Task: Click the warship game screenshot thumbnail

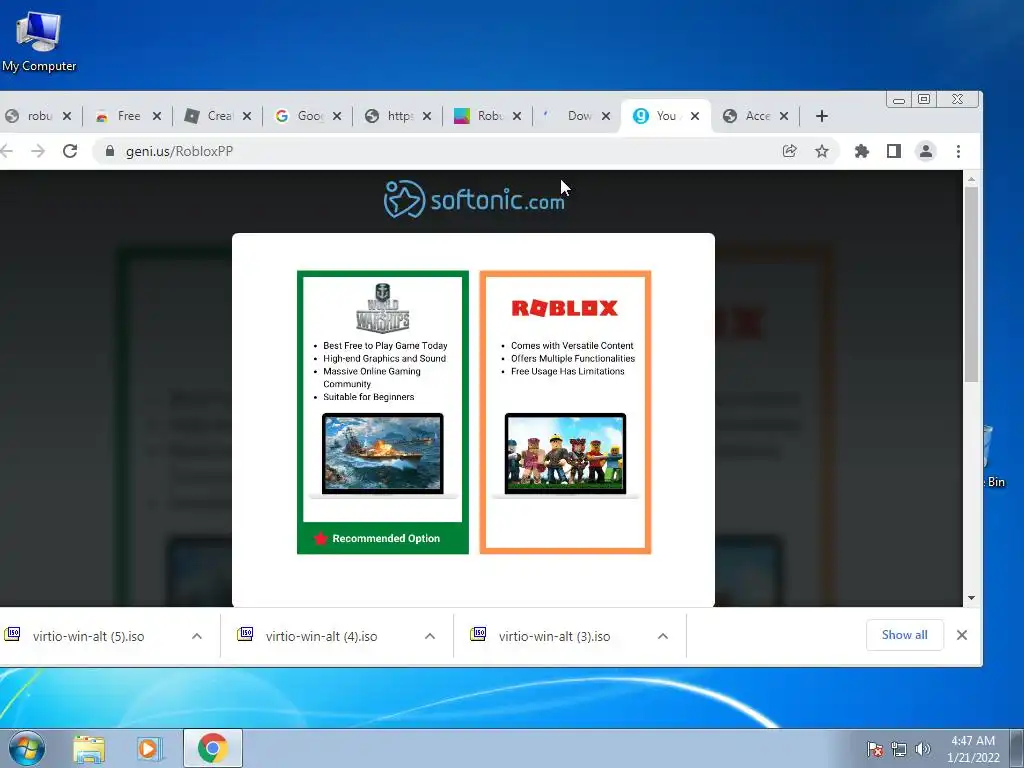Action: click(x=383, y=454)
